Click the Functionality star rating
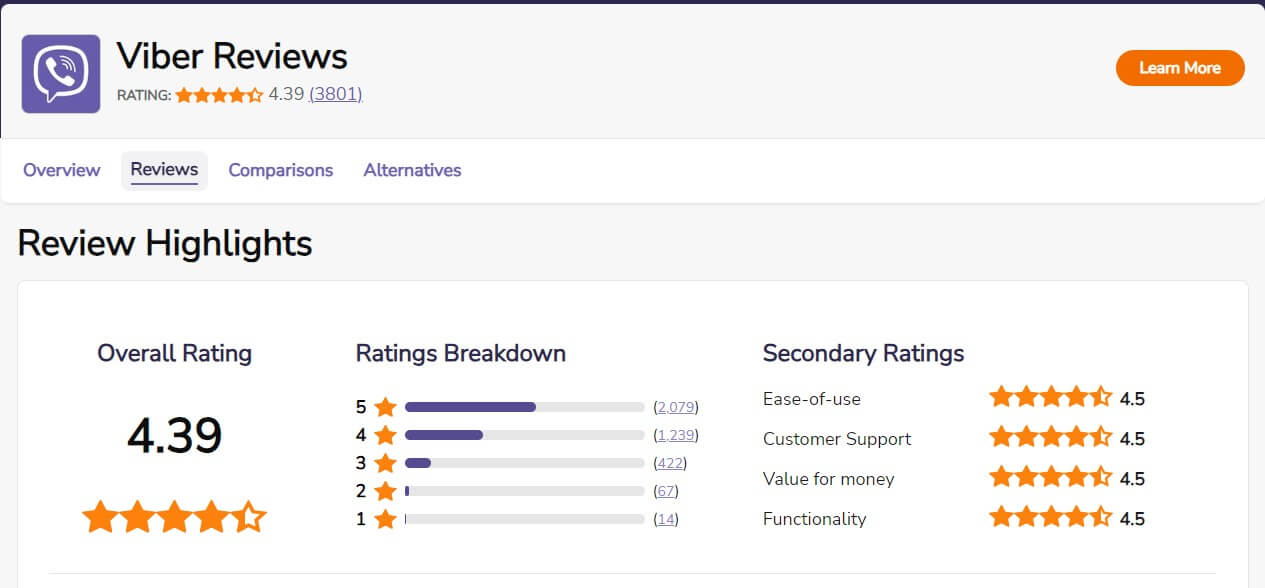The image size is (1265, 588). [1050, 518]
